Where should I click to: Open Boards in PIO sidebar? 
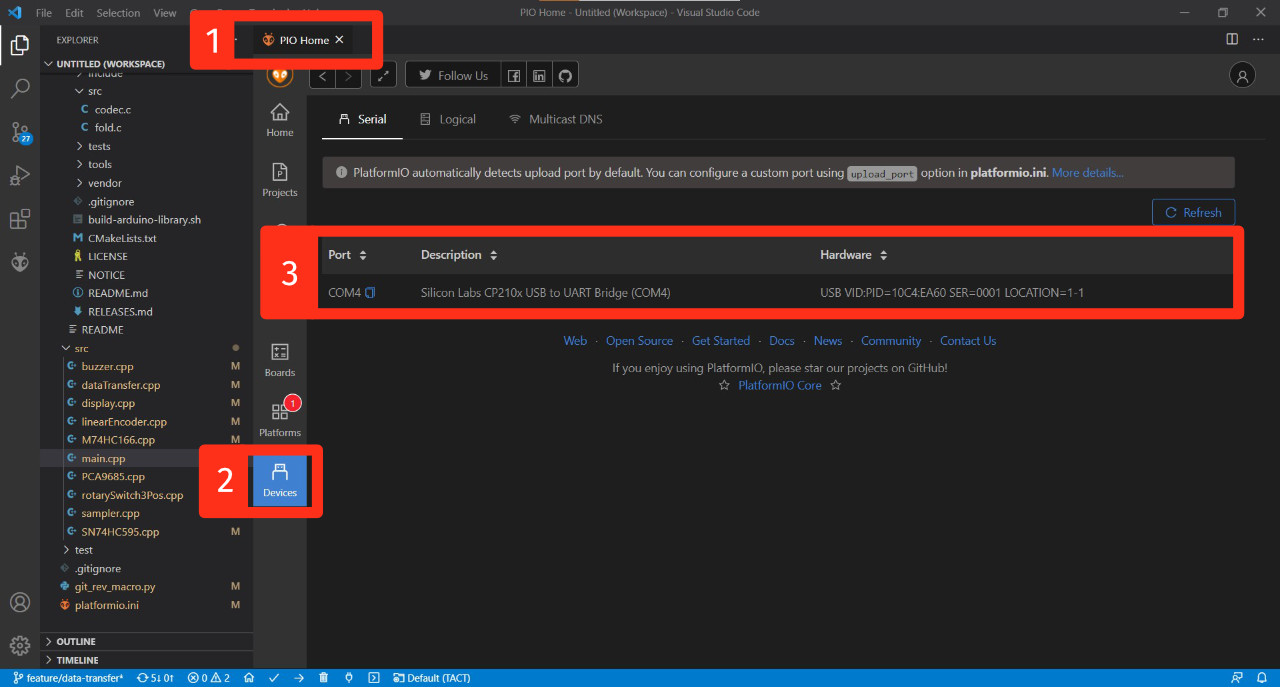coord(280,360)
